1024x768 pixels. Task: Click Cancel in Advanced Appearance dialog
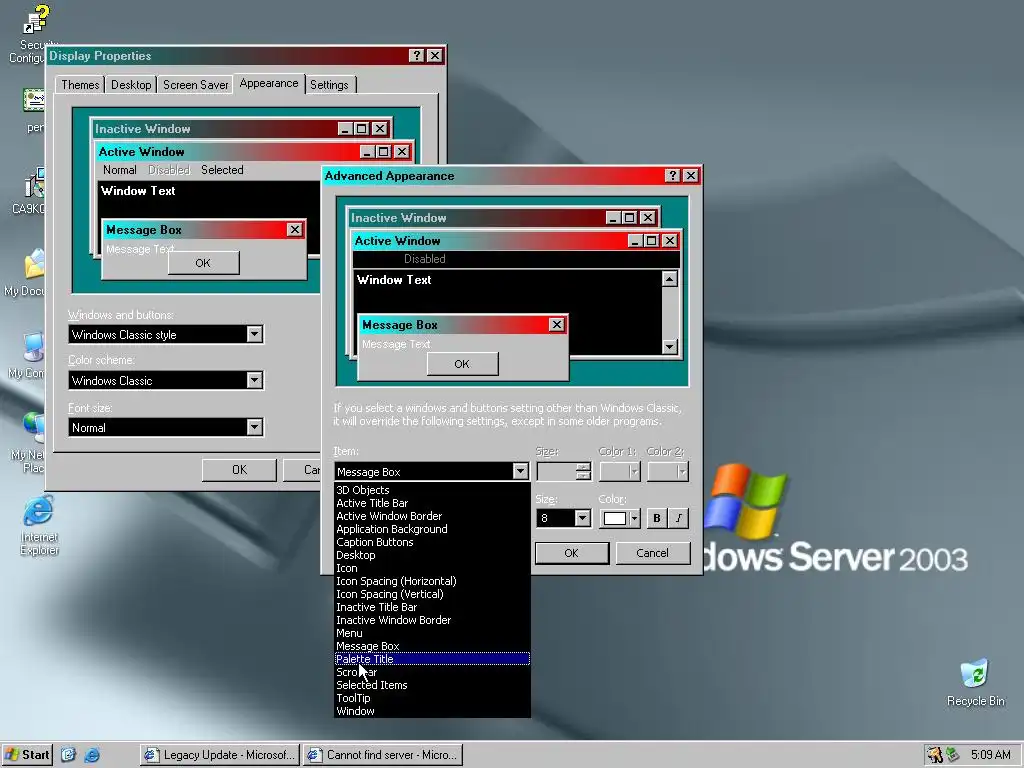coord(652,553)
